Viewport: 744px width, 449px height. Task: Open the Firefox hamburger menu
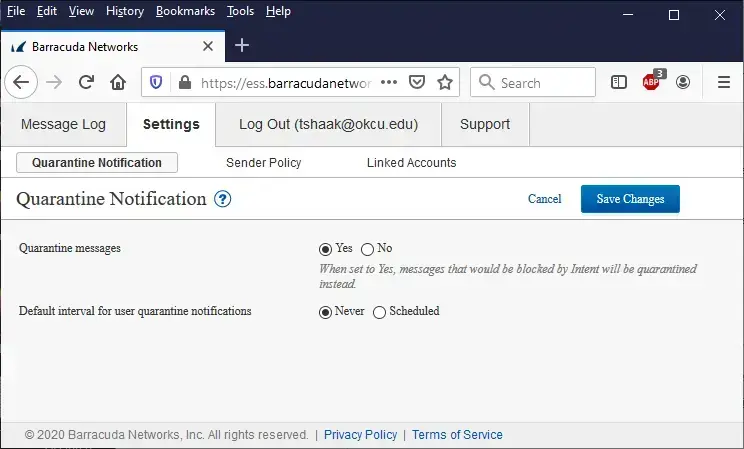(723, 82)
